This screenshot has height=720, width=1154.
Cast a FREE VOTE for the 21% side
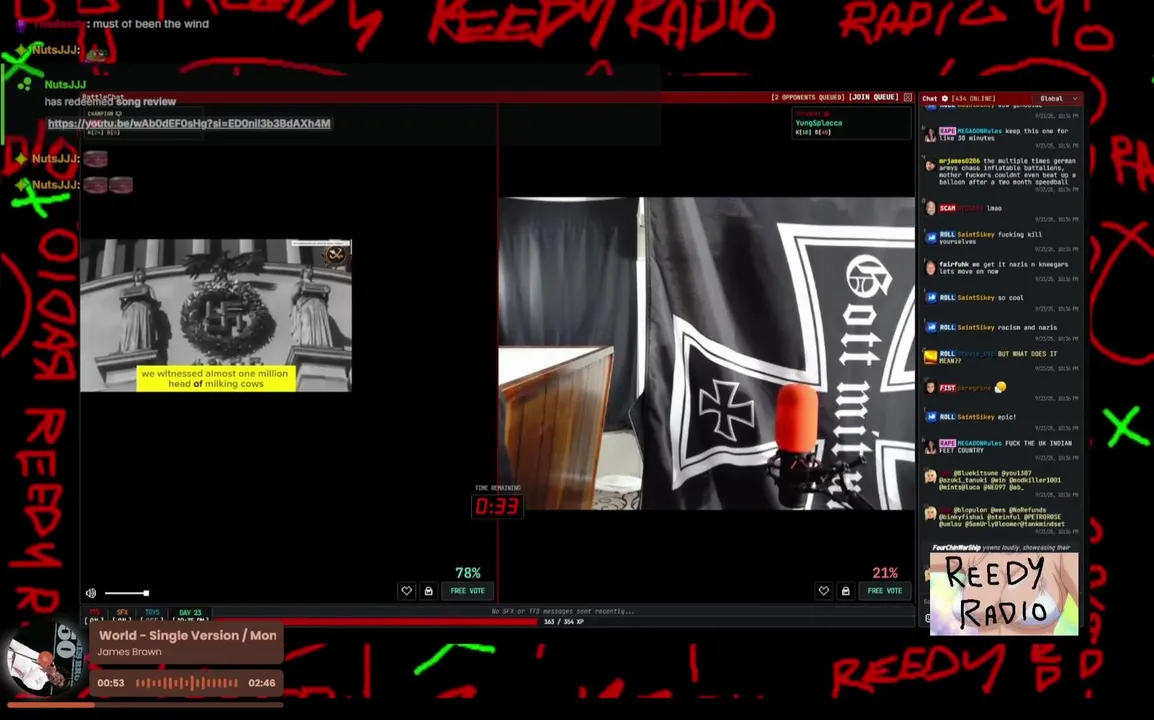[x=885, y=590]
